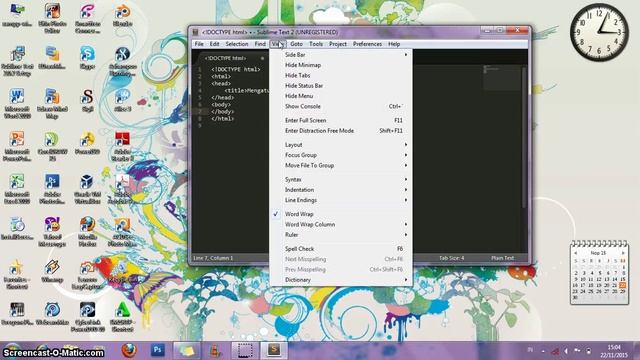This screenshot has width=640, height=360.
Task: Open the green triangle desktop shortcut
Action: [x=122, y=317]
